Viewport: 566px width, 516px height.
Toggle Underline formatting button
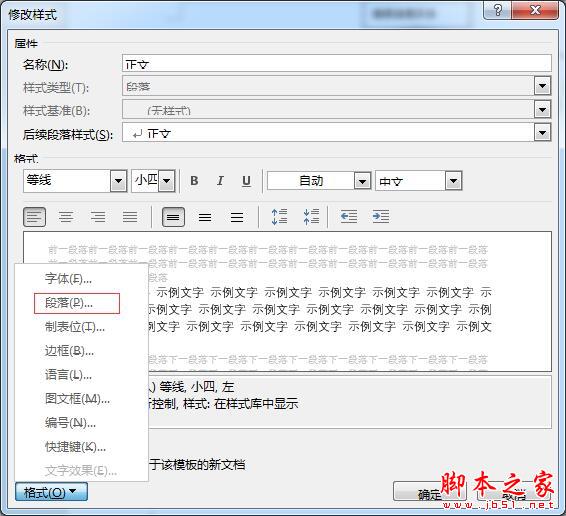[x=246, y=181]
